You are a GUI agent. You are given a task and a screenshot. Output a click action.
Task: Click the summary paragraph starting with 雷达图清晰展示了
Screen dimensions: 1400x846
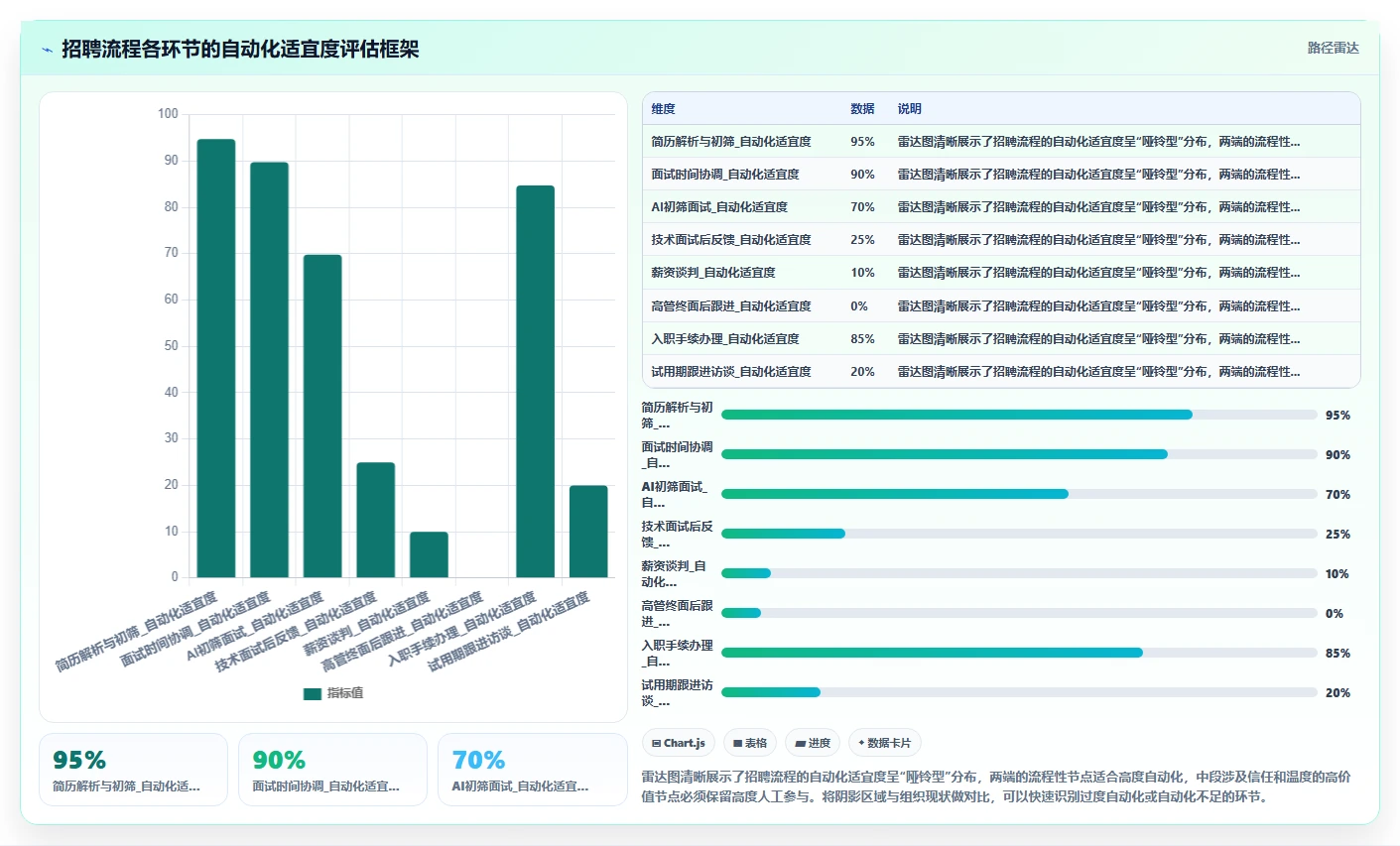(996, 786)
